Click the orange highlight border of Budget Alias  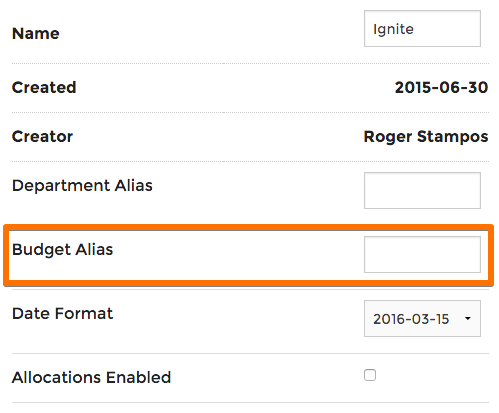coord(249,228)
